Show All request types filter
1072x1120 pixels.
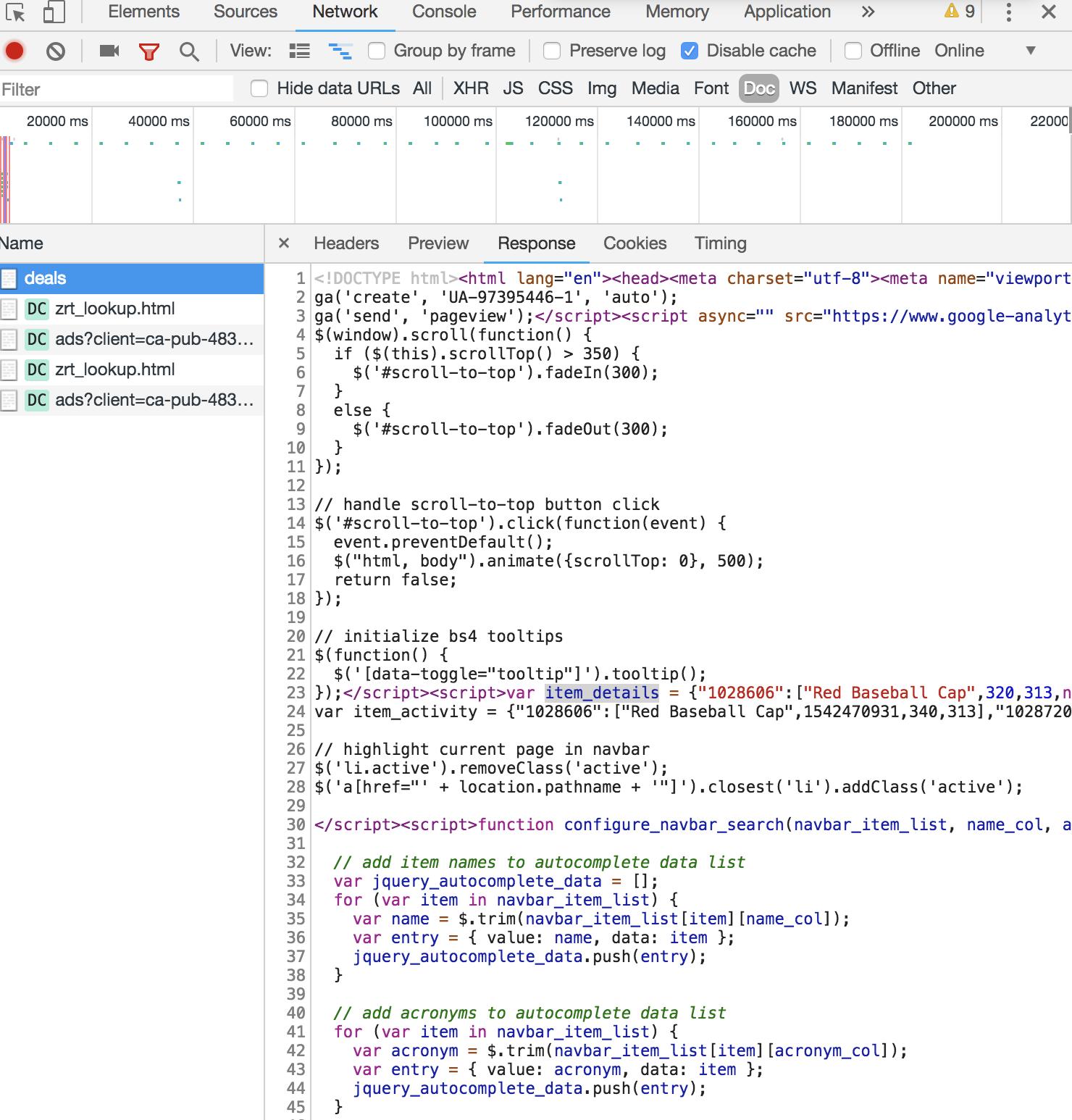pyautogui.click(x=422, y=88)
